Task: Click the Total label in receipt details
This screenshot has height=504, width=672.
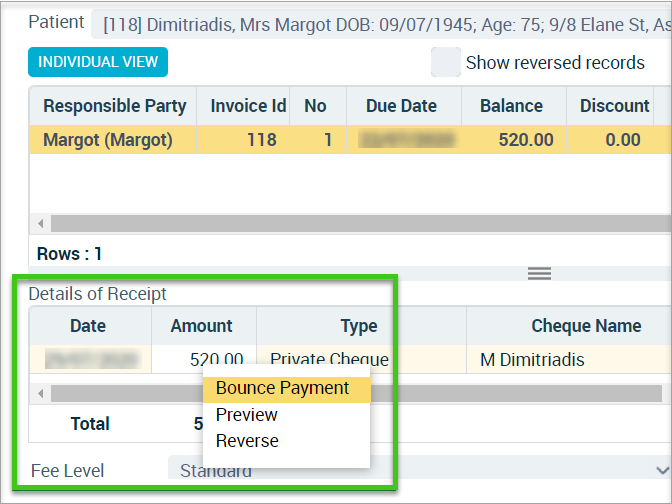Action: point(90,423)
